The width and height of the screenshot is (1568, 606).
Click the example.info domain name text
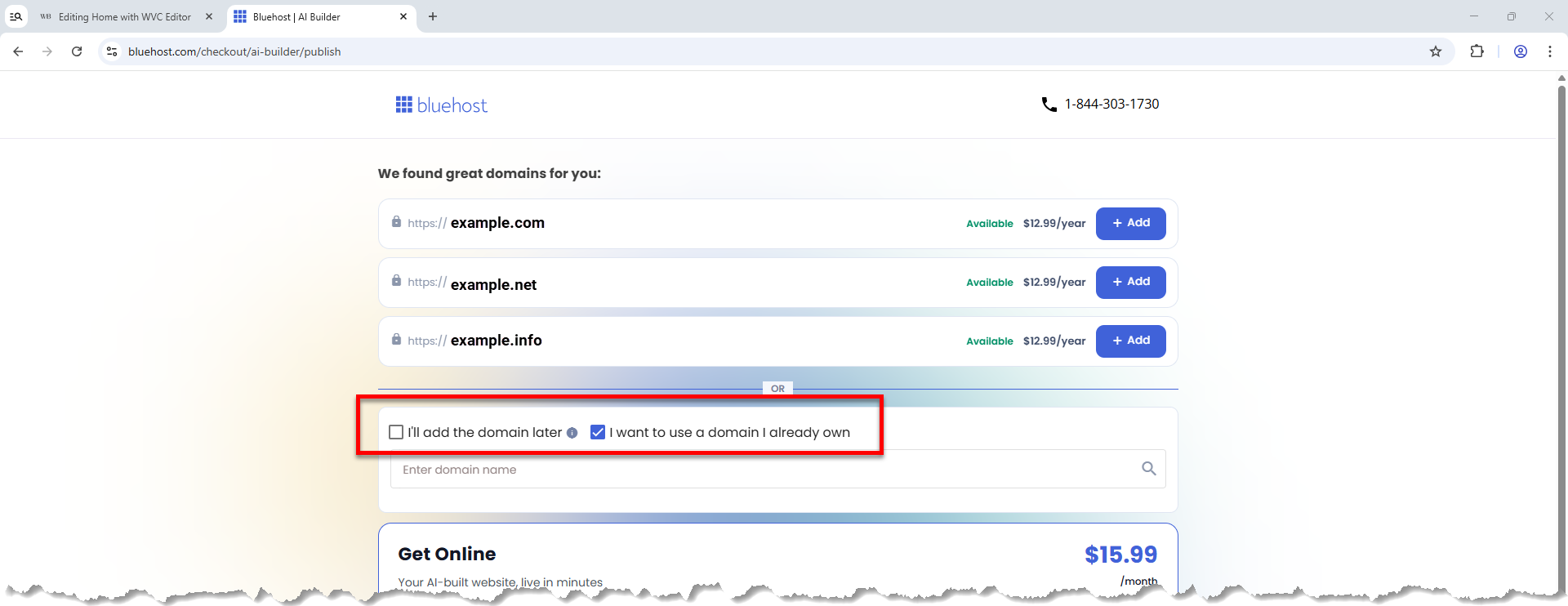[x=496, y=341]
